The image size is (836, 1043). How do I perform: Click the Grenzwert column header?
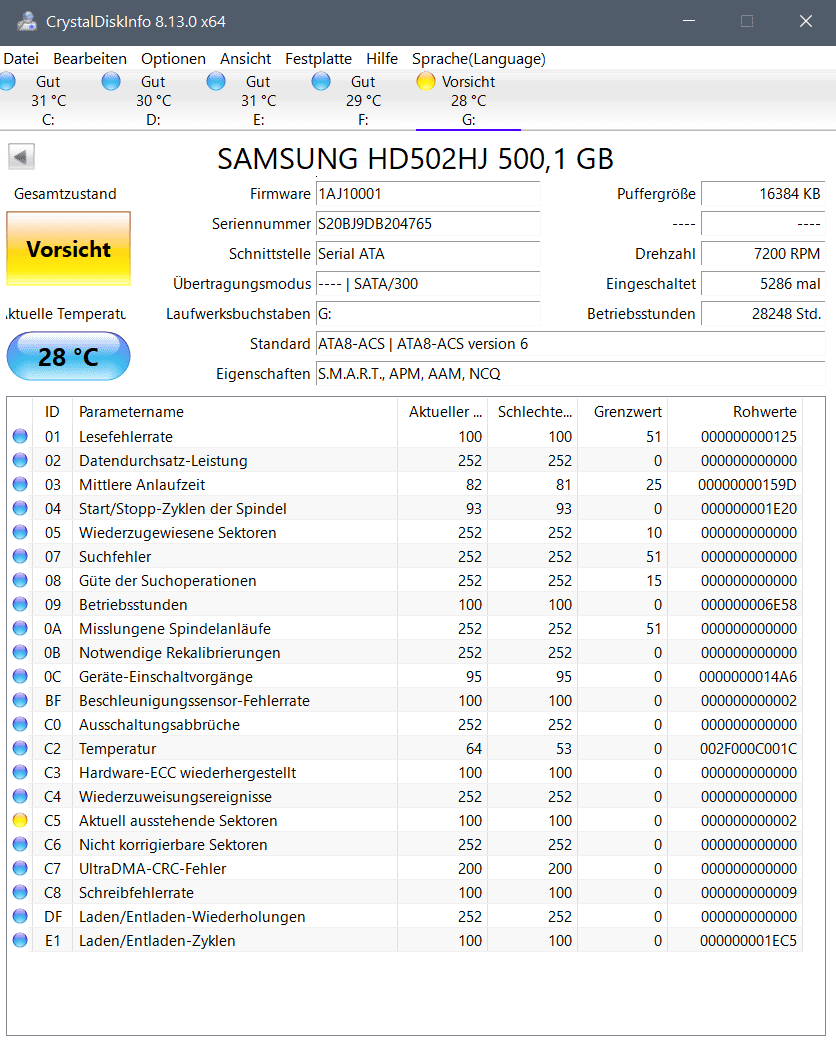tap(623, 412)
